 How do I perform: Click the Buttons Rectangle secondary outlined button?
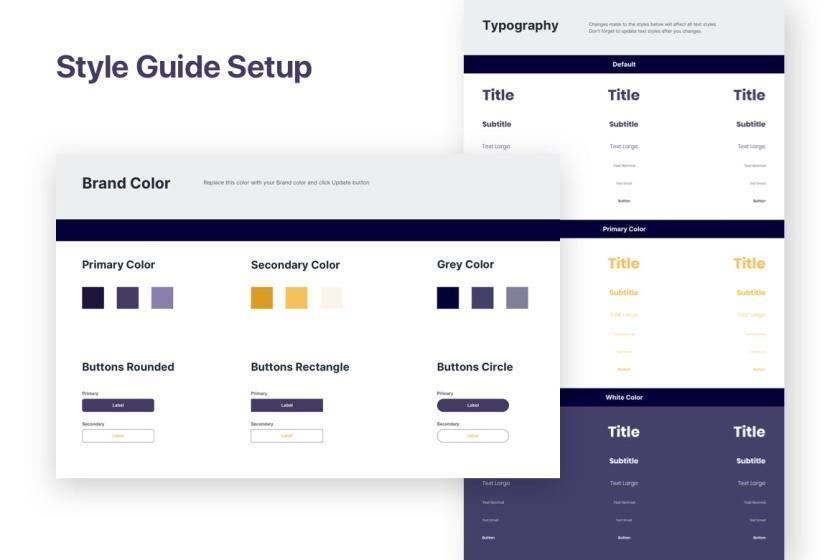(x=287, y=436)
